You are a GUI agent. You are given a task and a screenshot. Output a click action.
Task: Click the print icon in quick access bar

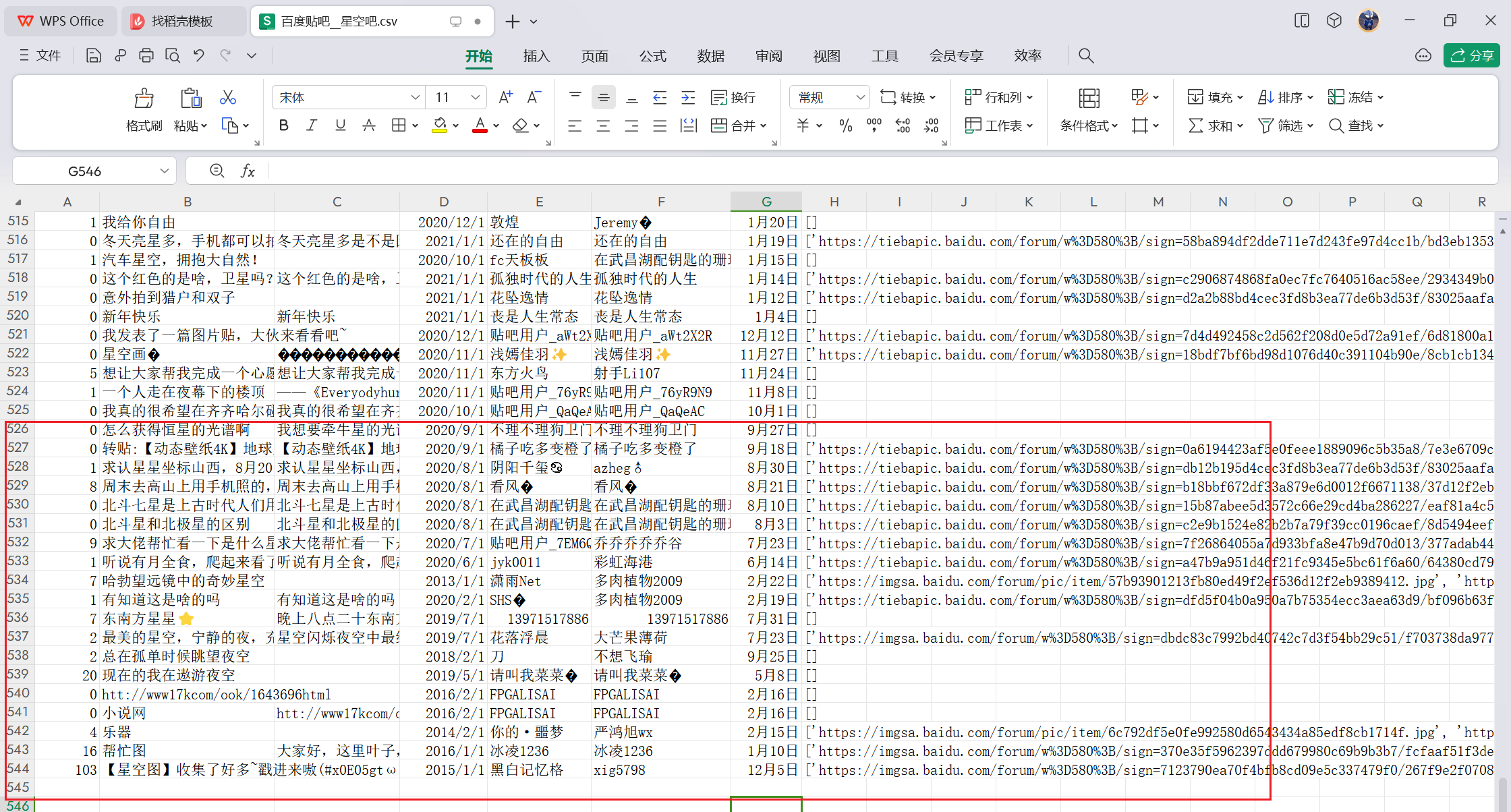pyautogui.click(x=146, y=55)
